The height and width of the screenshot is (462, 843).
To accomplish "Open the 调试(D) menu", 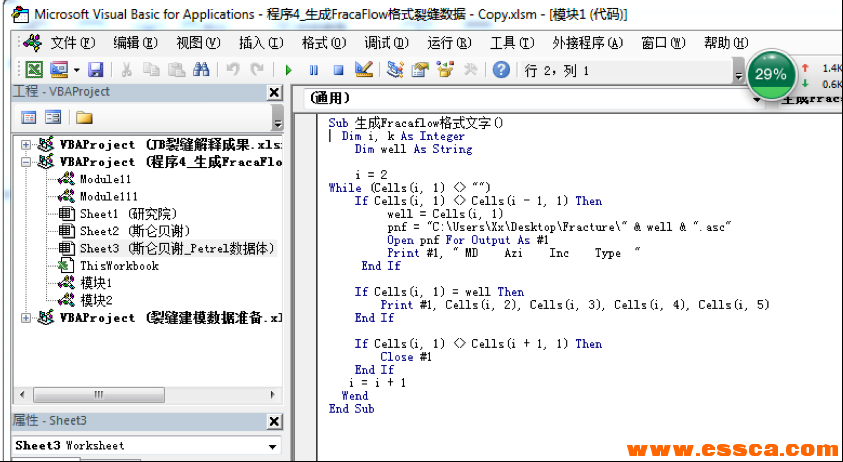I will pos(387,42).
